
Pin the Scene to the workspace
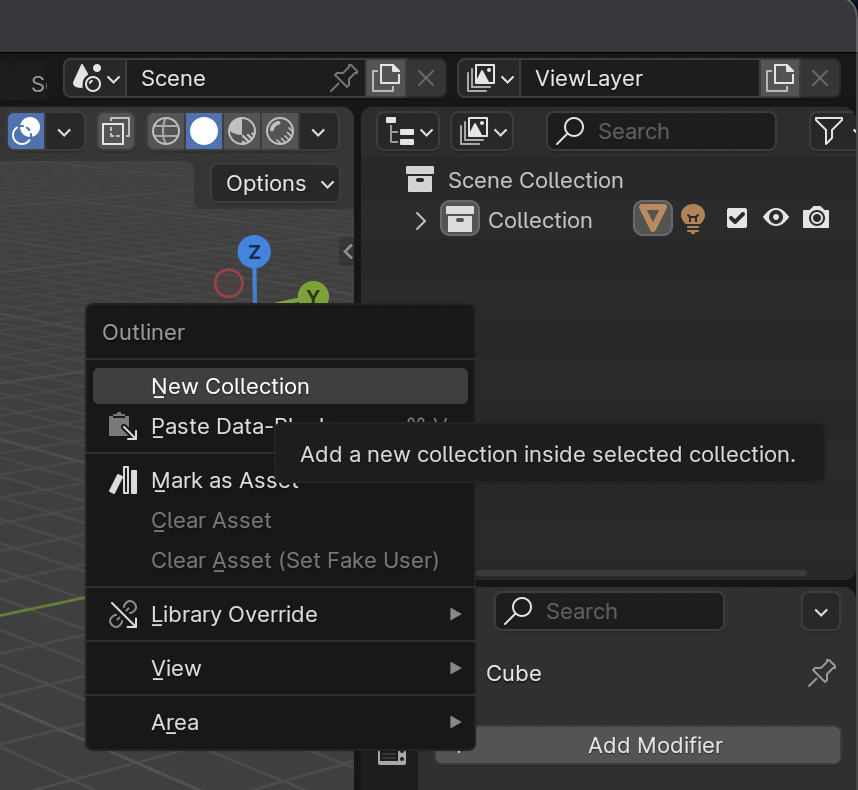point(344,78)
